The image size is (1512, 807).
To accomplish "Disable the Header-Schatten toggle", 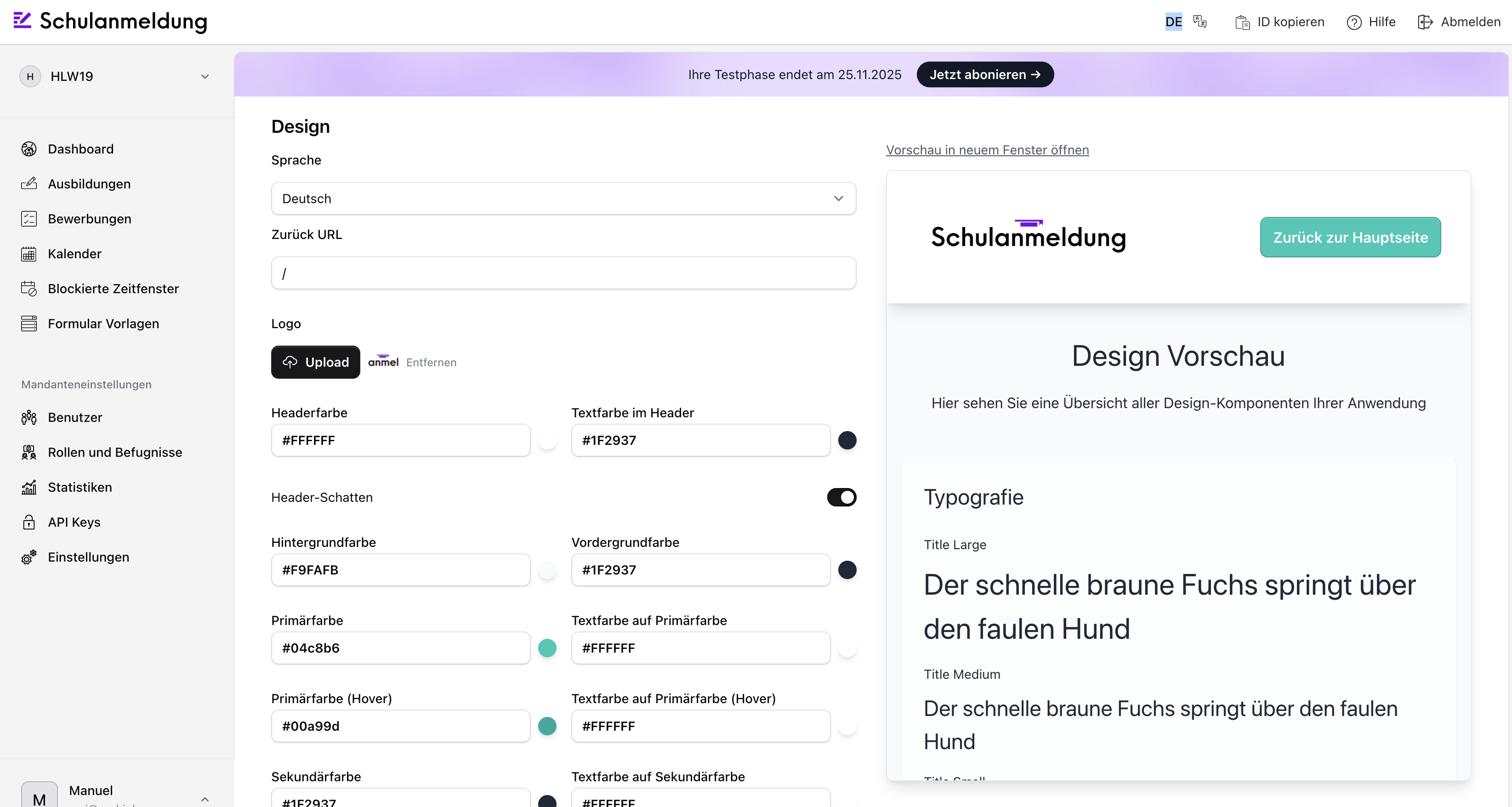I will coord(841,497).
